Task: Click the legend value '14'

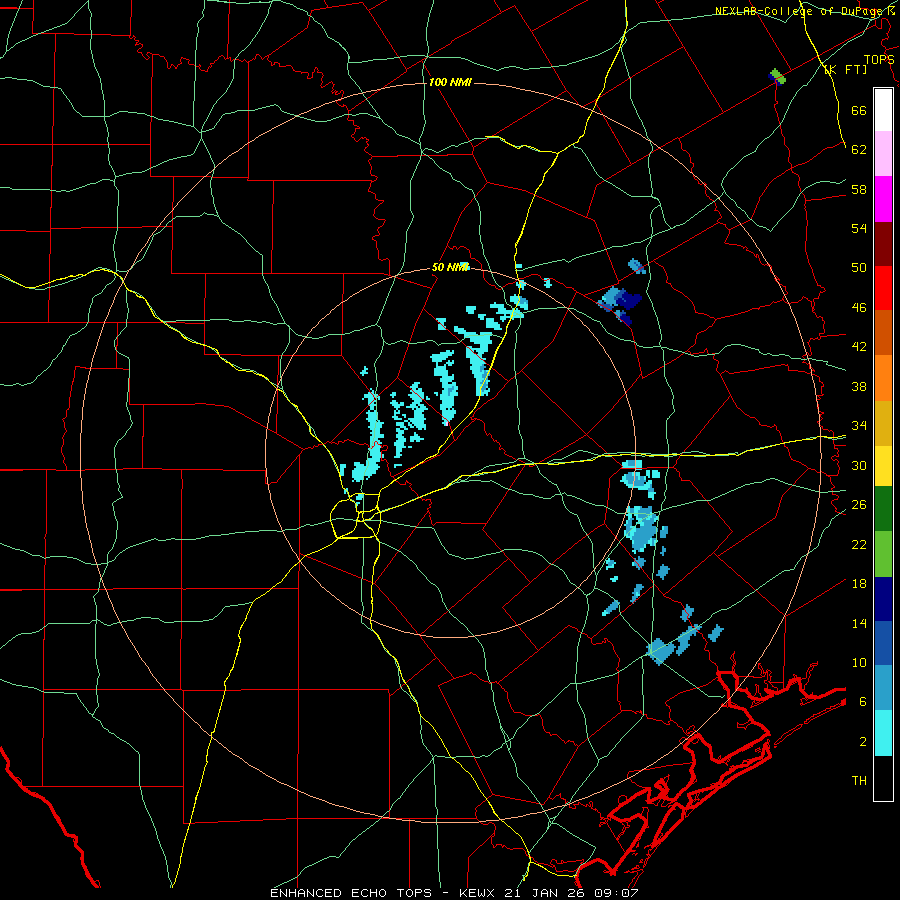Action: pos(859,623)
